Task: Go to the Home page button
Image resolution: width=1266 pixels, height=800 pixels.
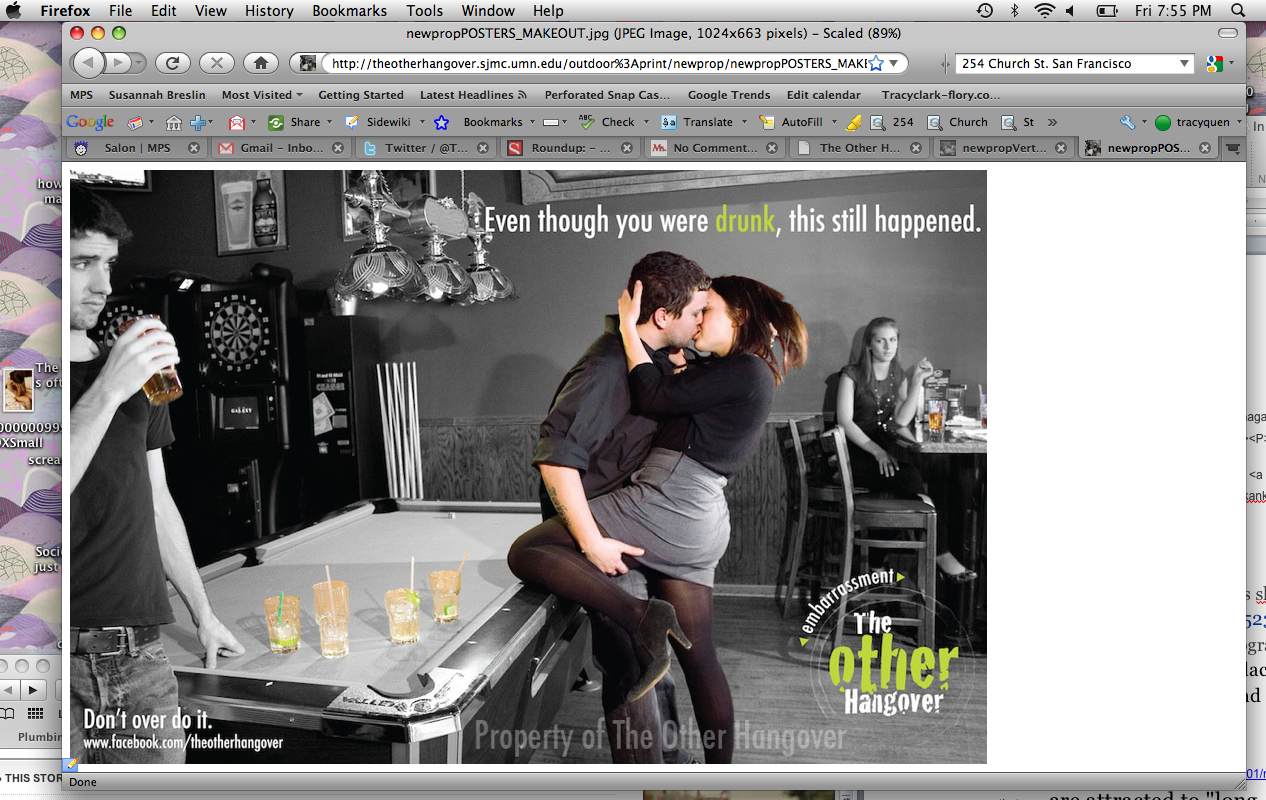Action: (x=260, y=63)
